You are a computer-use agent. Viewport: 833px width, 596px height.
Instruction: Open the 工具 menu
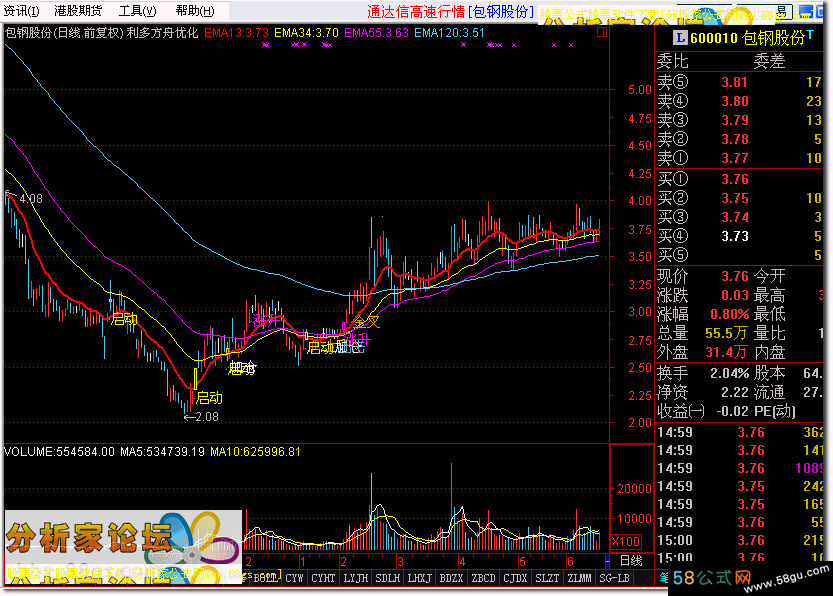point(138,11)
